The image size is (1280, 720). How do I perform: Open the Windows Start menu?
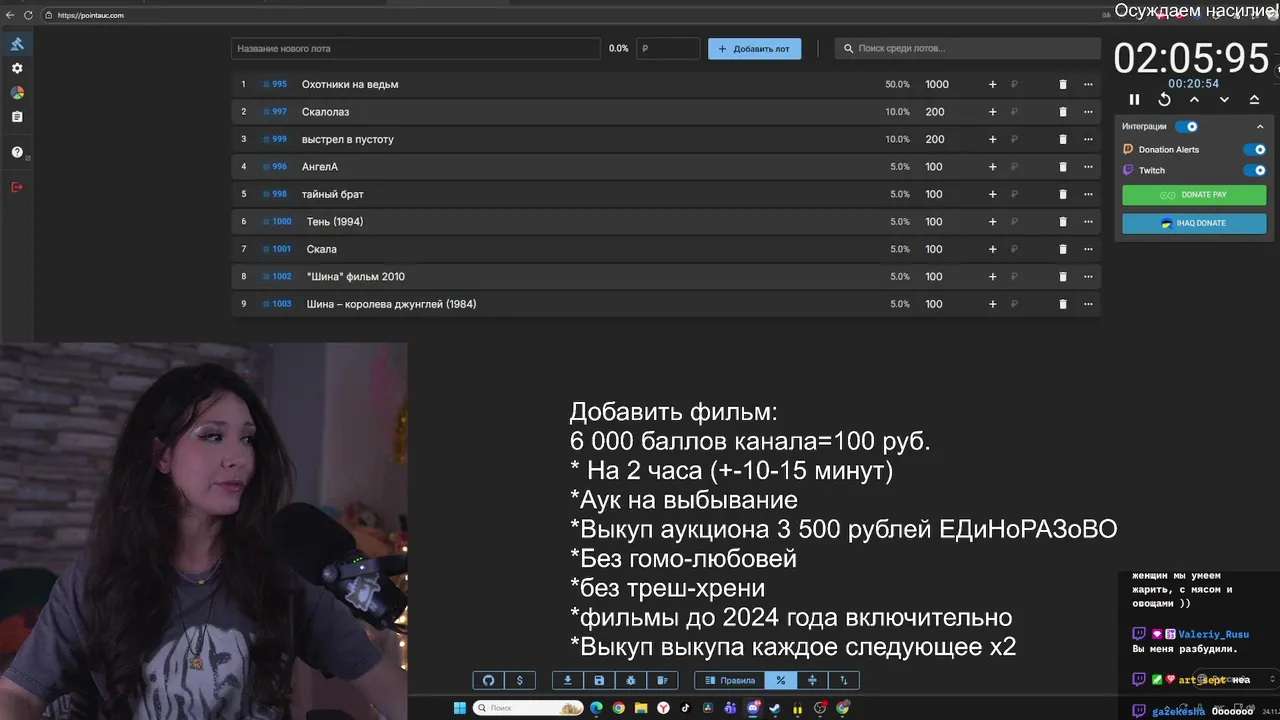pos(460,708)
